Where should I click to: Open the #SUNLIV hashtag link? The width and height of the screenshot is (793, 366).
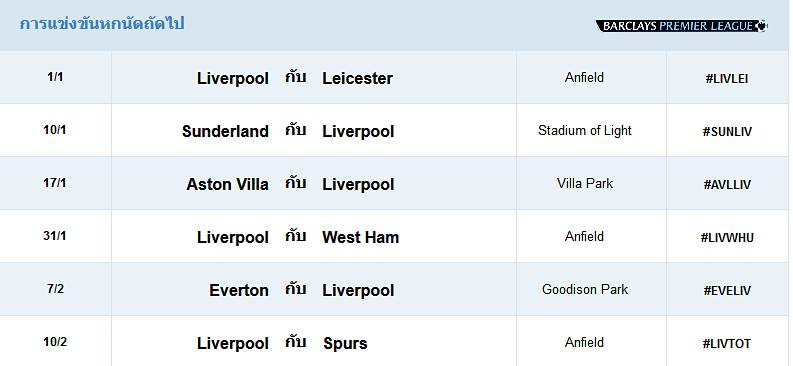[x=727, y=132]
